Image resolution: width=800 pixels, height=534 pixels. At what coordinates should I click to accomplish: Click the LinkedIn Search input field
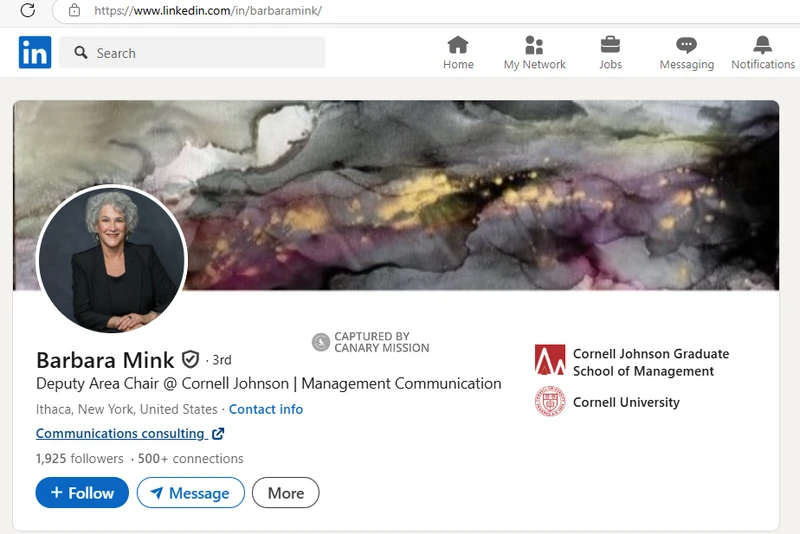[192, 52]
